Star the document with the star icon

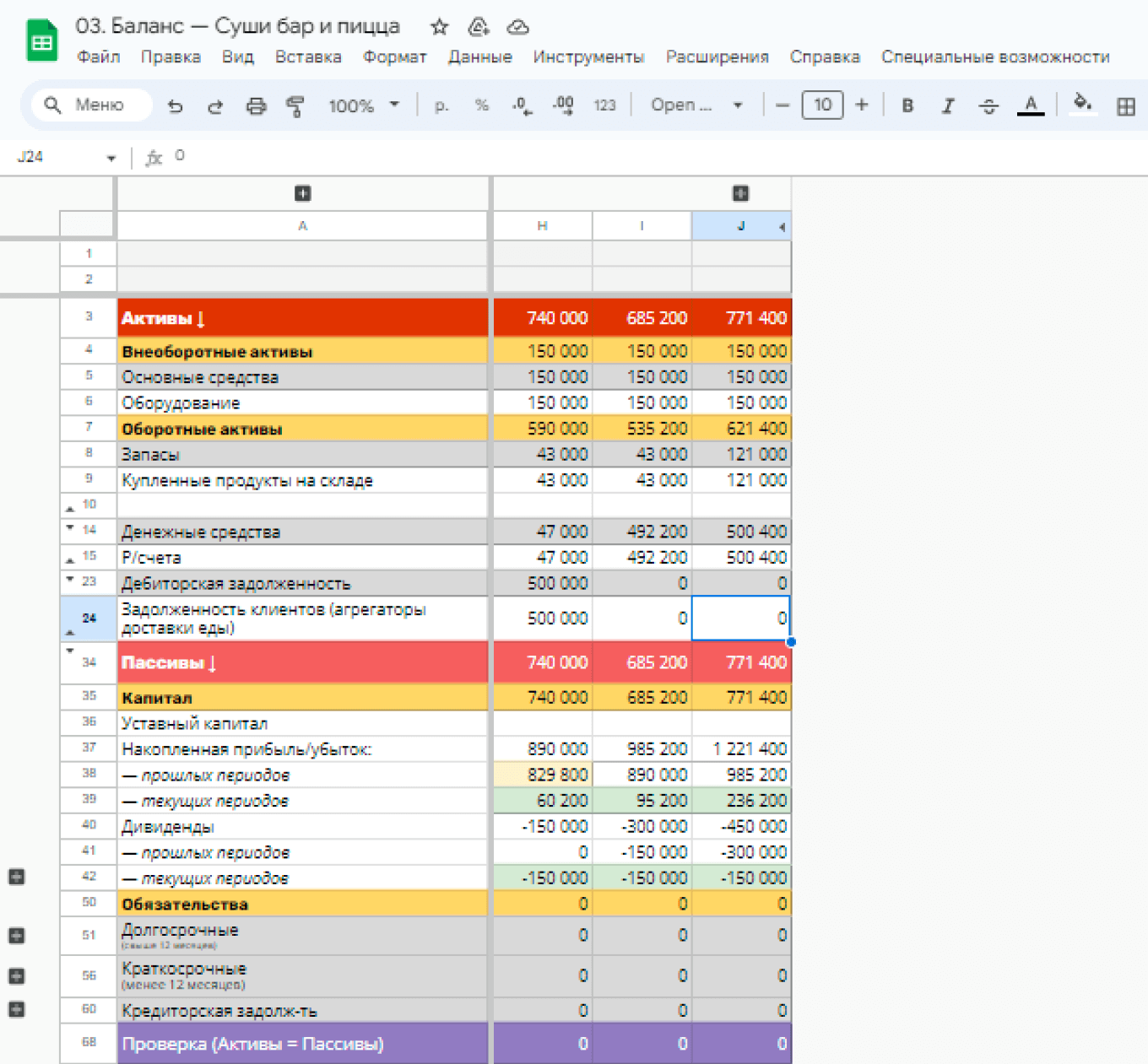(439, 27)
